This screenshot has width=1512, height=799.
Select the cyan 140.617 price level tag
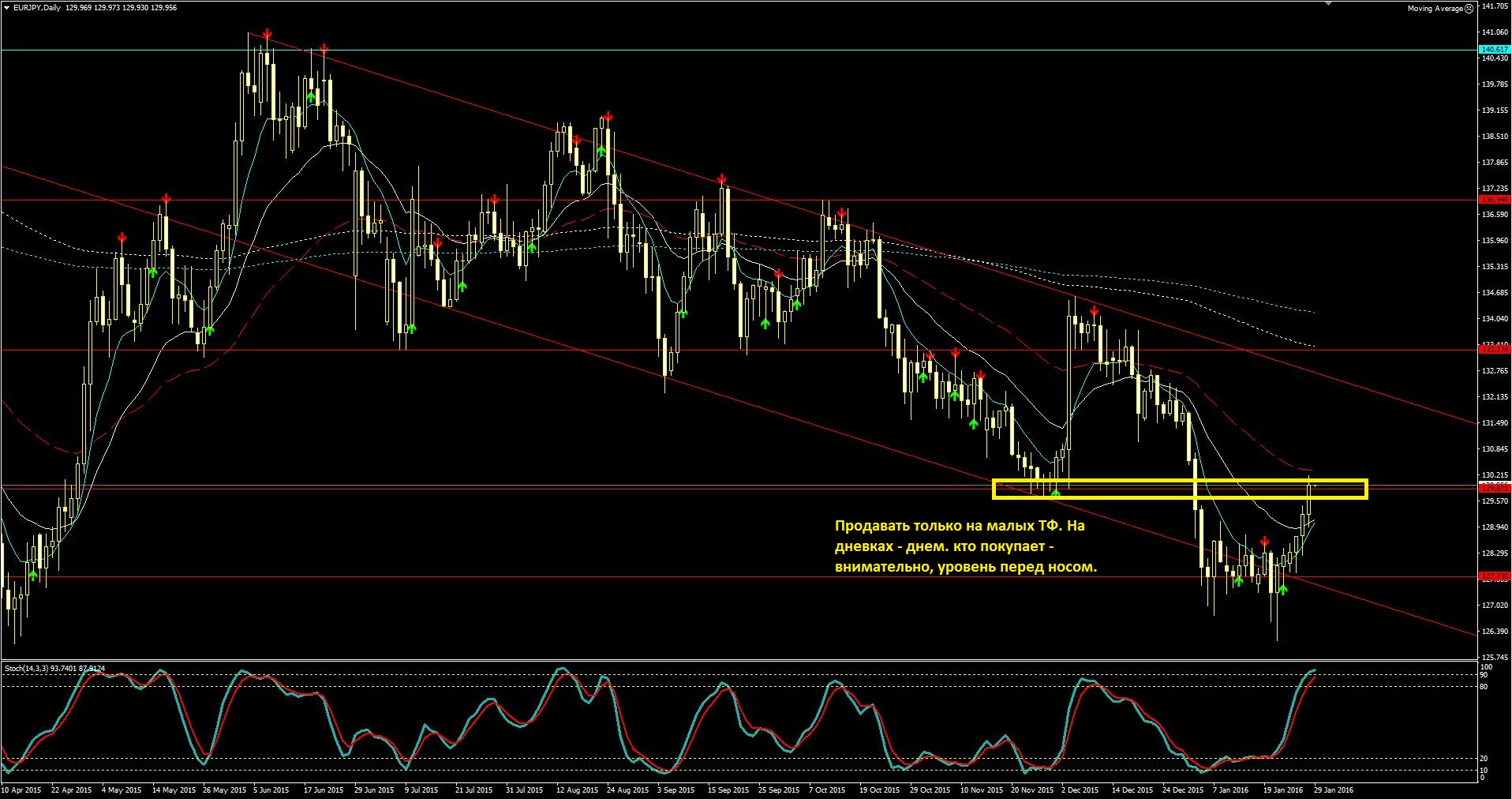pyautogui.click(x=1495, y=49)
